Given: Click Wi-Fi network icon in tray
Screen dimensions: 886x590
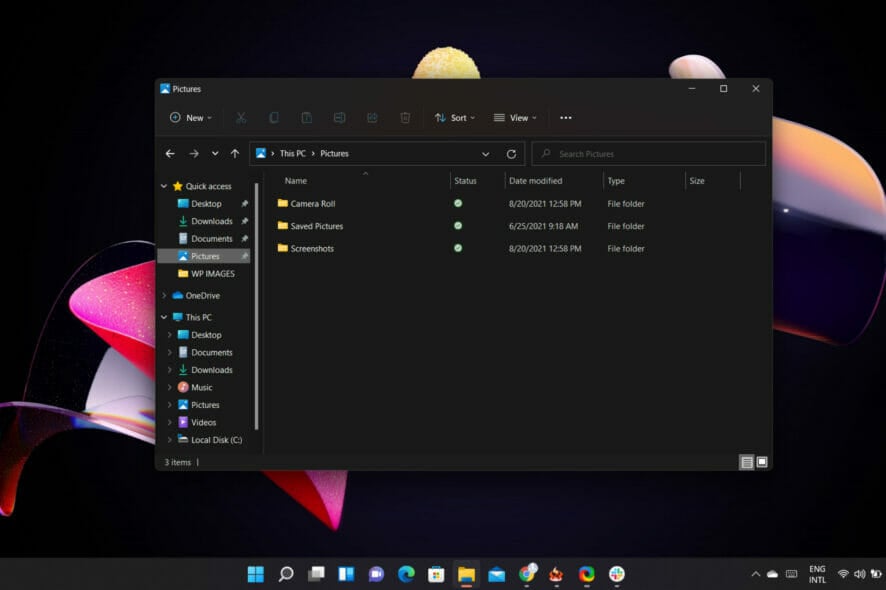Looking at the screenshot, I should tap(843, 574).
